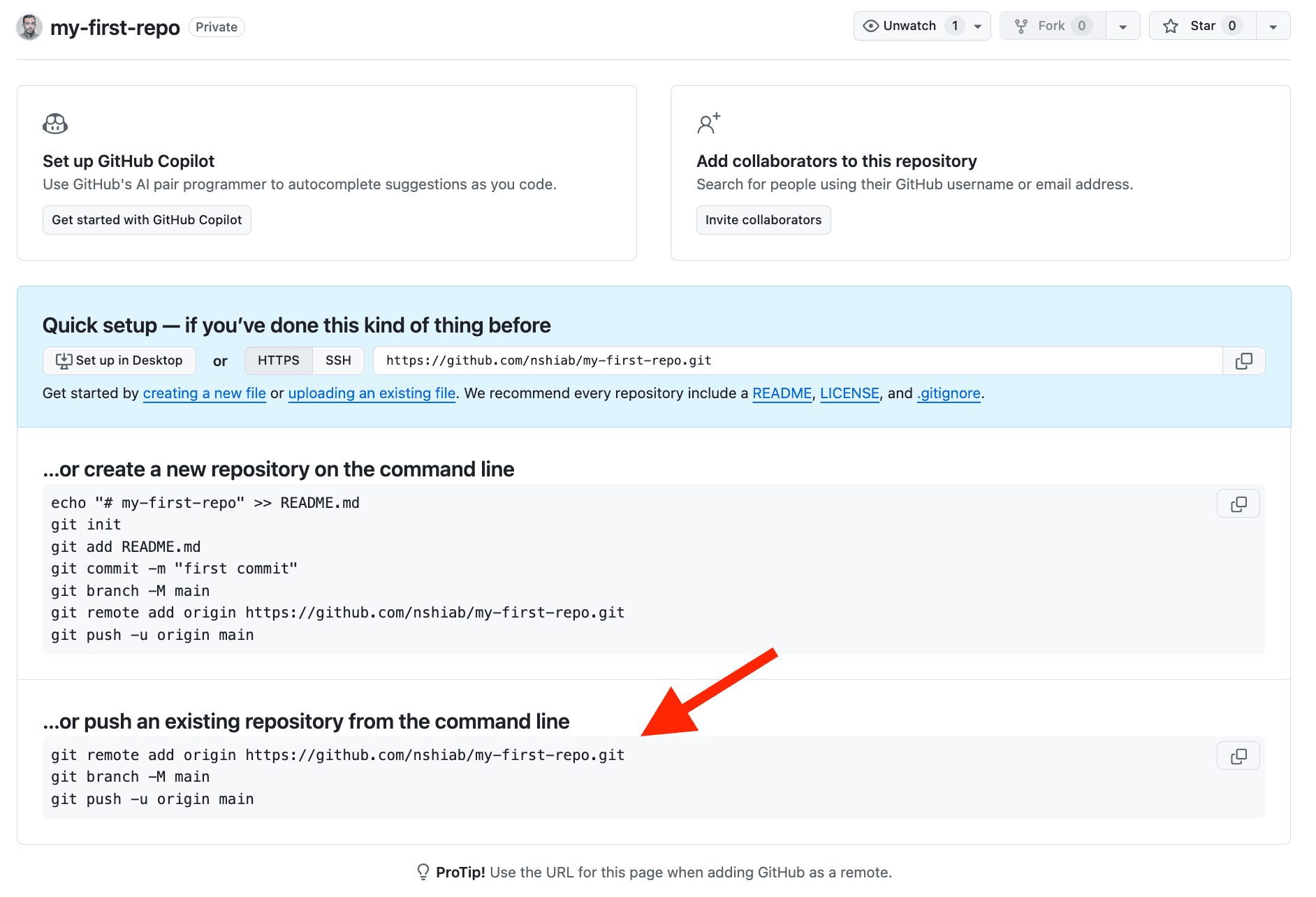The width and height of the screenshot is (1316, 897).
Task: Open the Unwatch notification options dropdown
Action: 977,25
